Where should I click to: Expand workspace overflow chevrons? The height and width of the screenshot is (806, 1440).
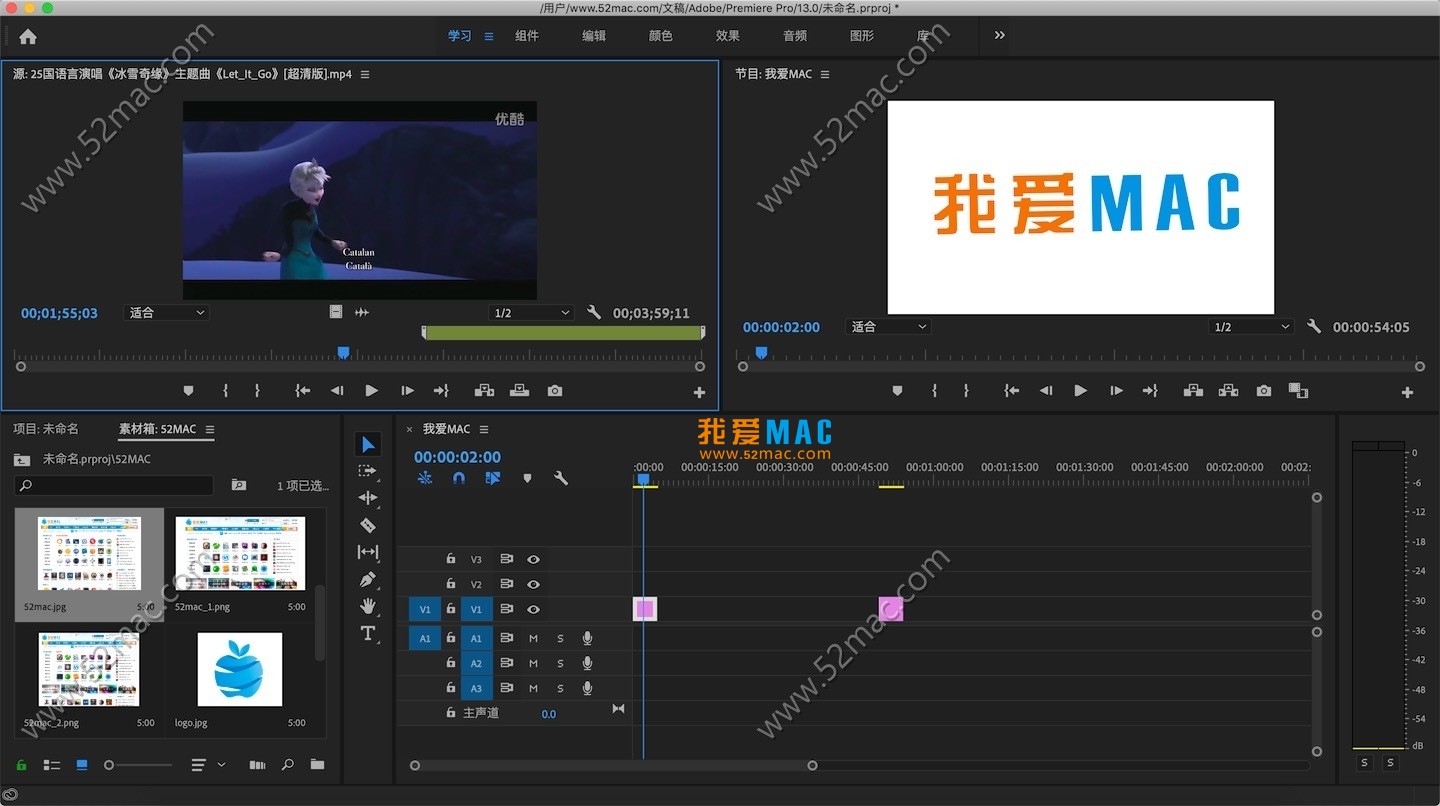click(999, 35)
